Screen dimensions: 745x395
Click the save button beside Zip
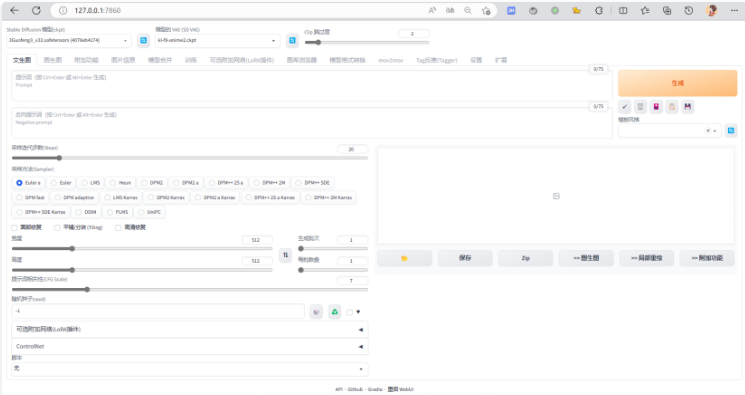(465, 258)
